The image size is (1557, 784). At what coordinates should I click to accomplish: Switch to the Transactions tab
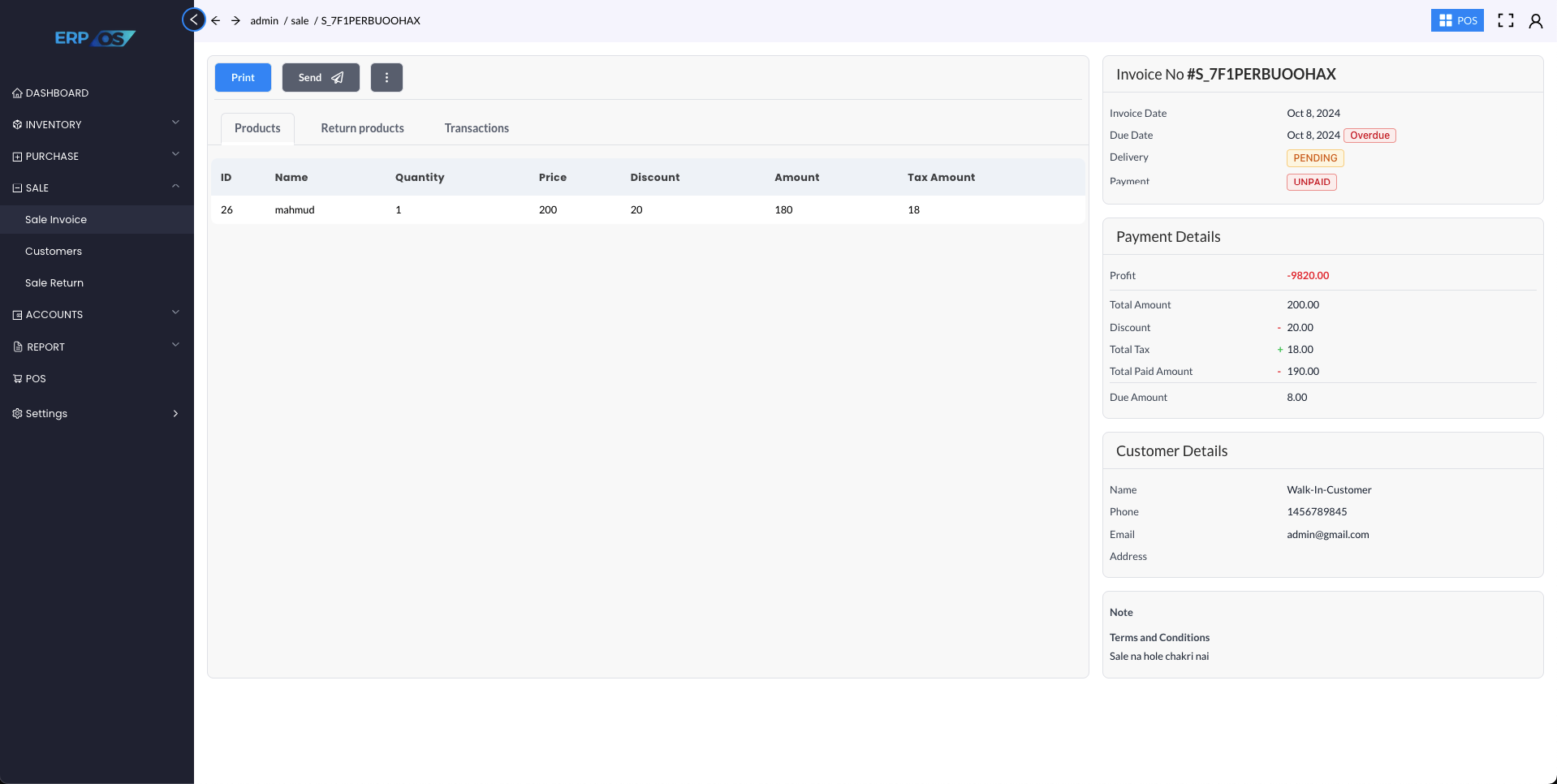(477, 127)
